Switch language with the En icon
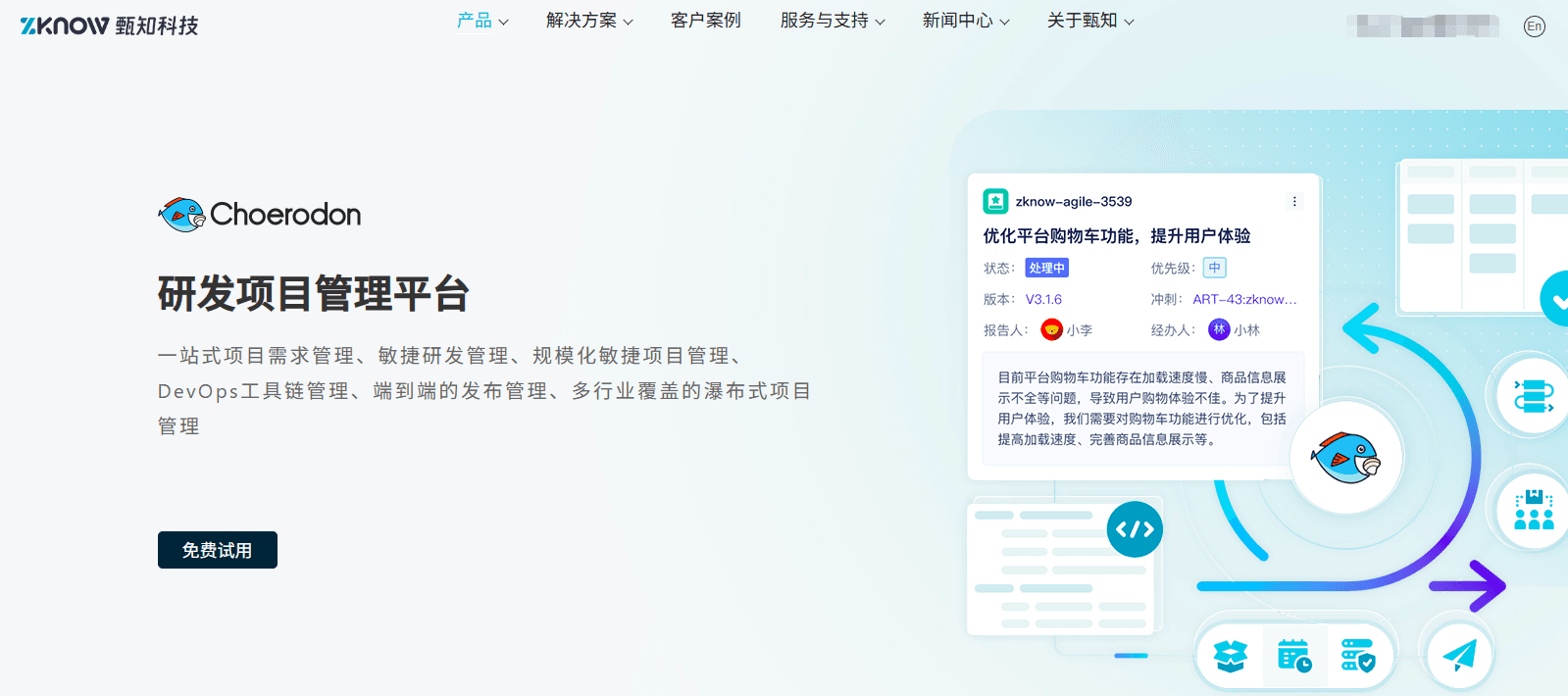 pyautogui.click(x=1535, y=26)
